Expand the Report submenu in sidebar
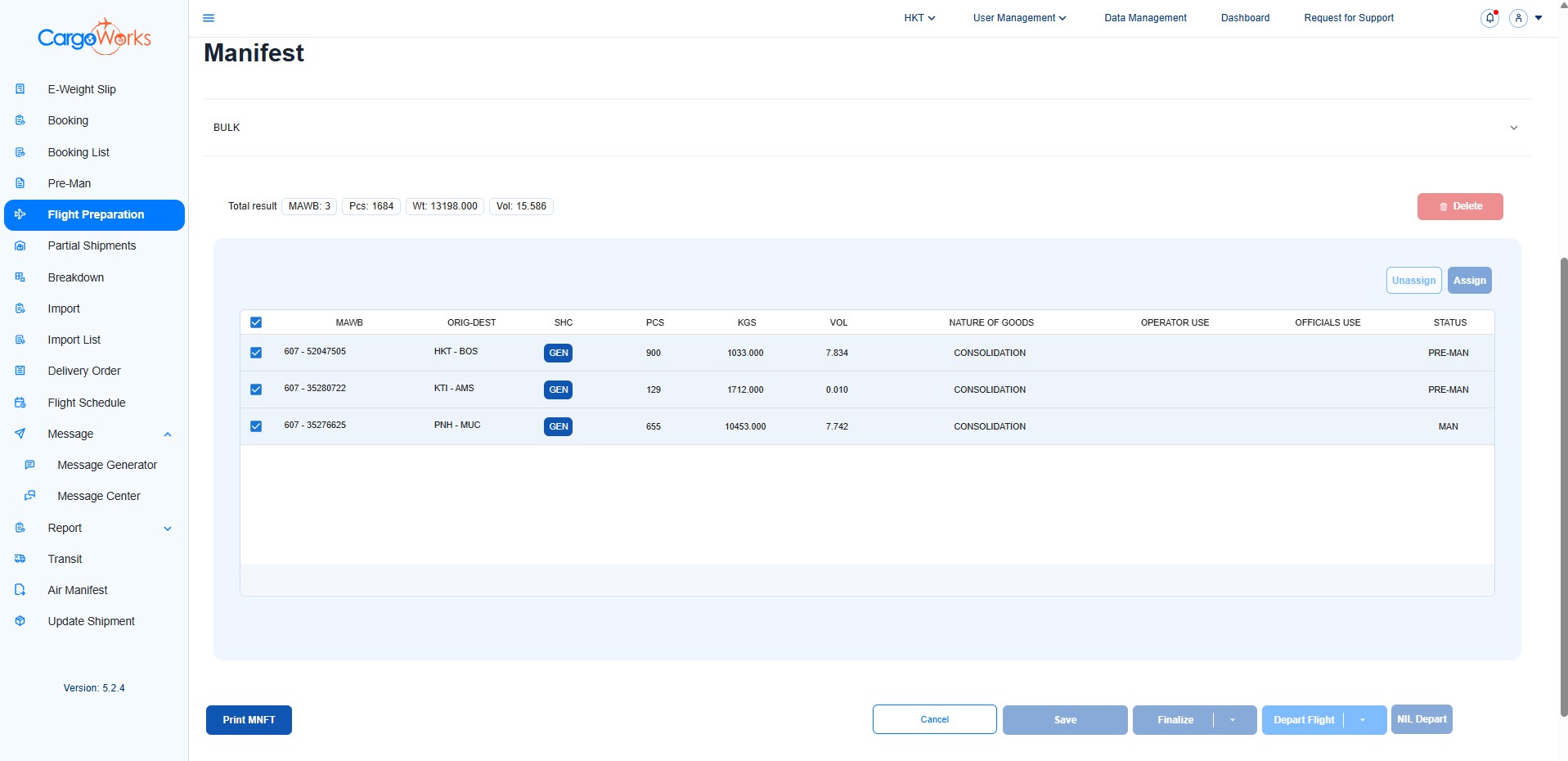The width and height of the screenshot is (1568, 761). [x=168, y=529]
